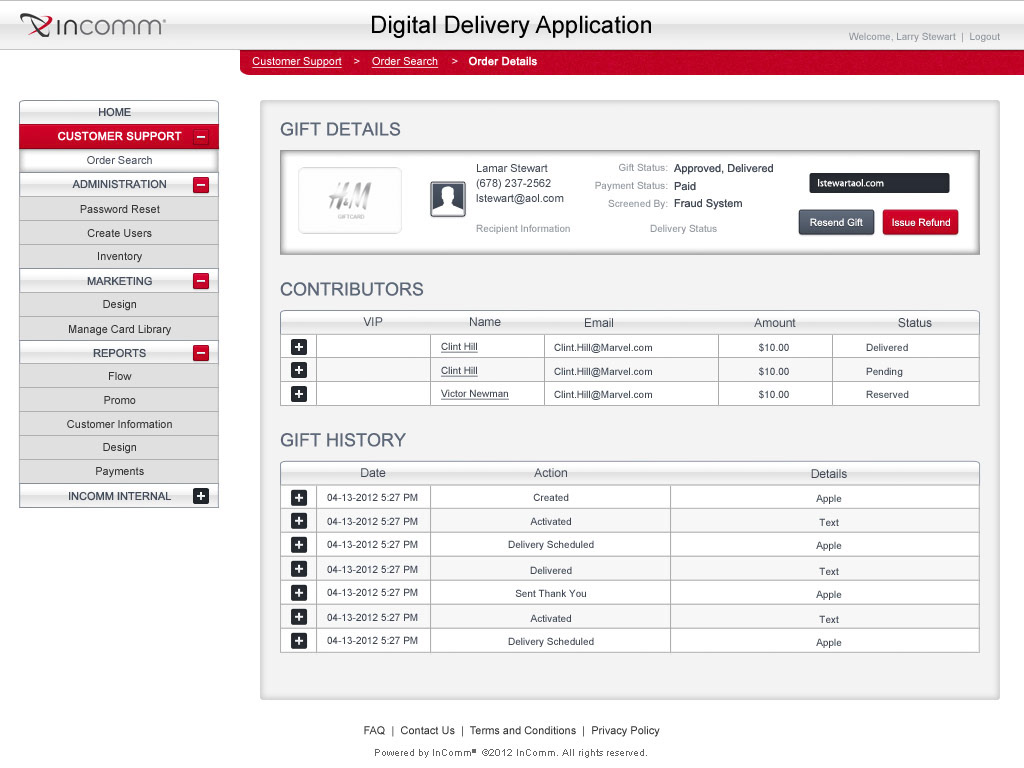Click the Issue Refund button
Screen dimensions: 1024x768
(920, 222)
